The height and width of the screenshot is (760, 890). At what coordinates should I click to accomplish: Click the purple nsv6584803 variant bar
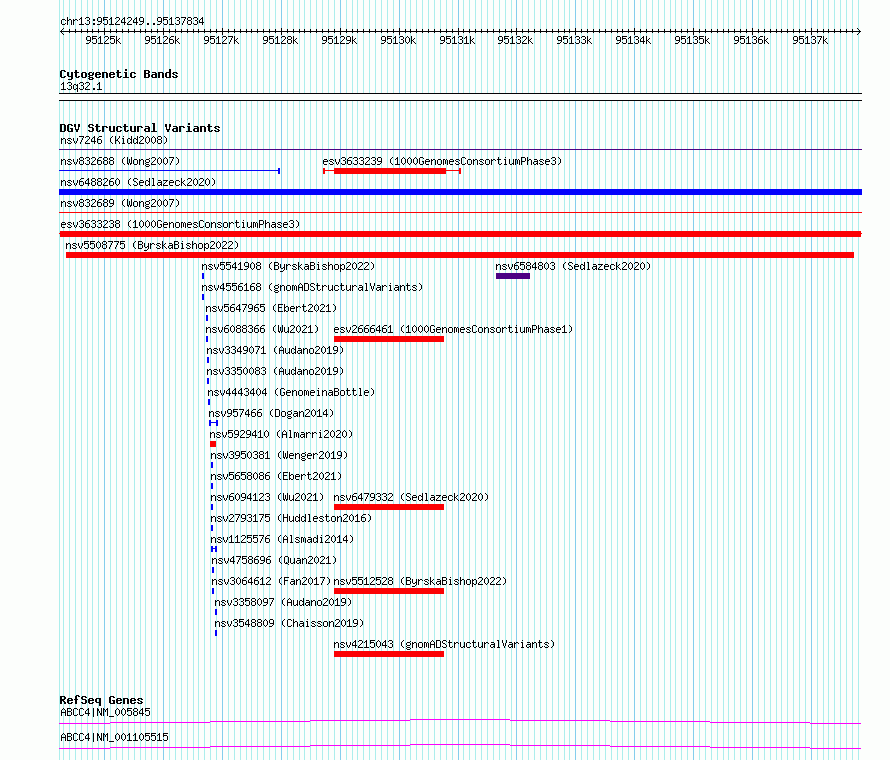[x=513, y=276]
